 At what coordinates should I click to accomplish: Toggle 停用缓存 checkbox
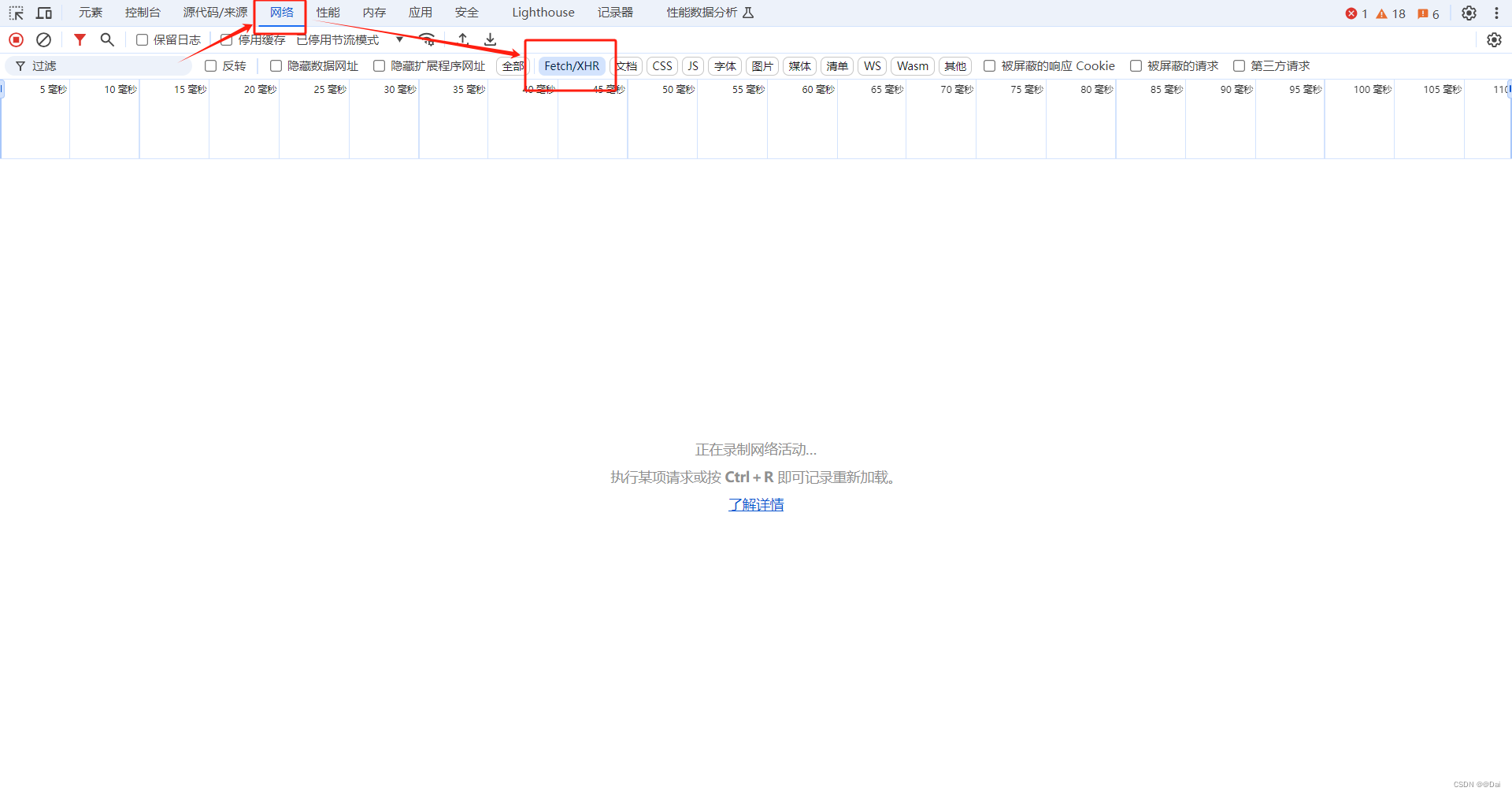click(x=227, y=39)
